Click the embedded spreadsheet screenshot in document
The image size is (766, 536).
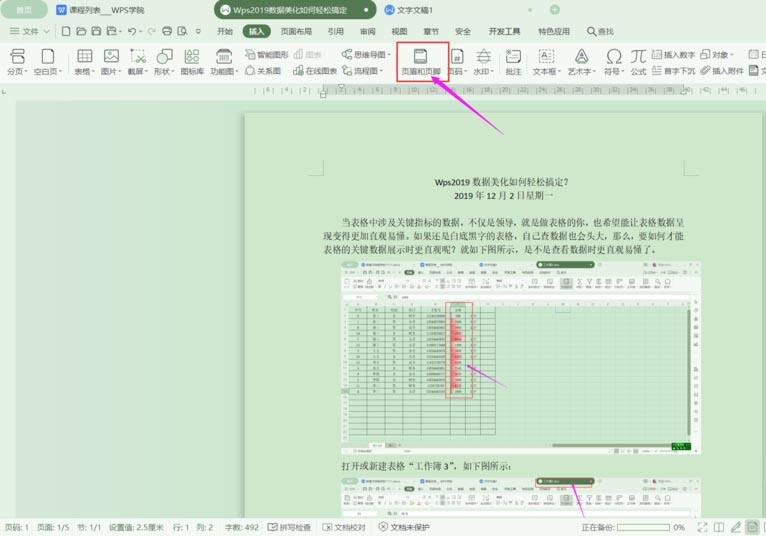pos(521,358)
